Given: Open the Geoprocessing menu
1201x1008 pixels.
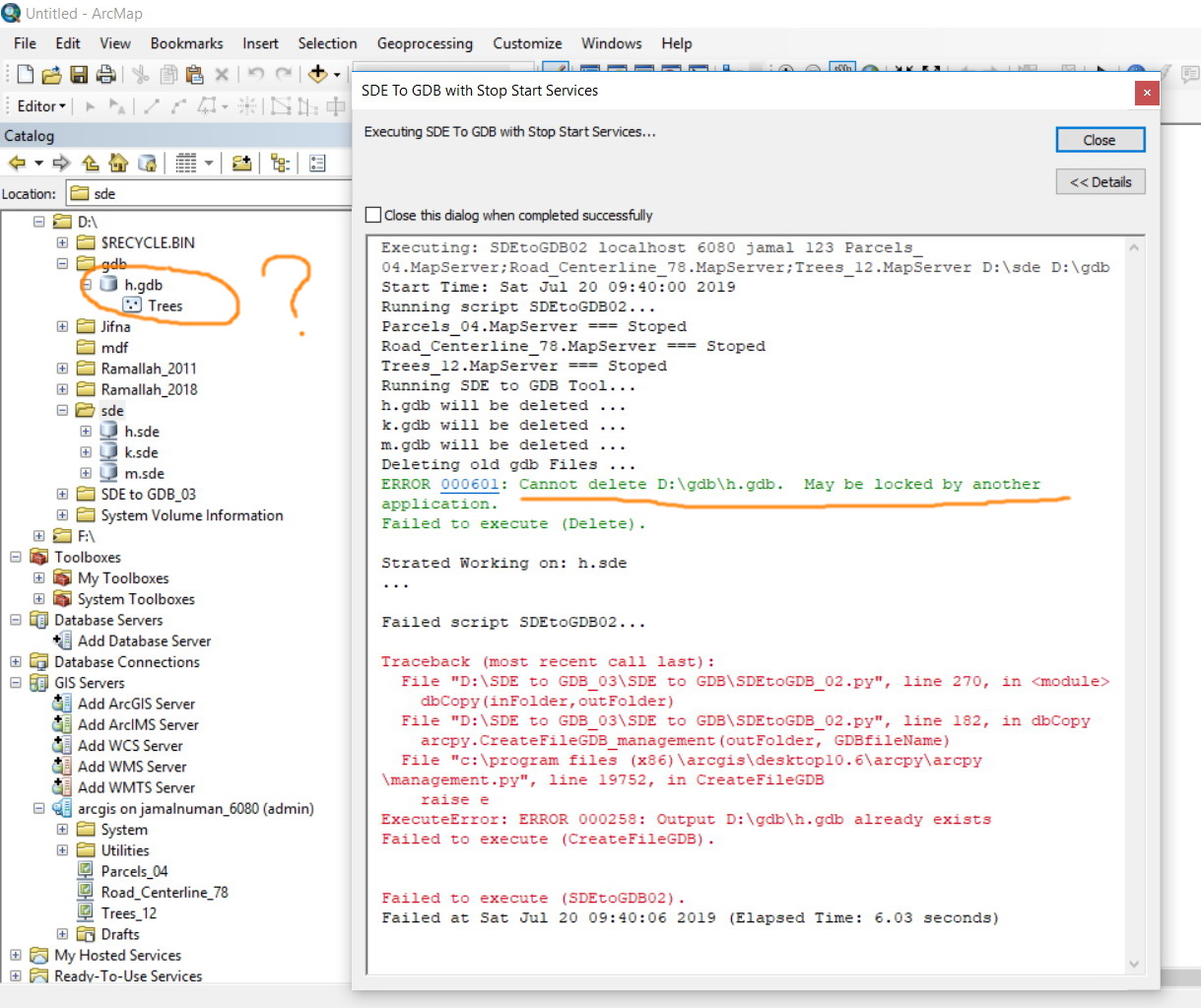Looking at the screenshot, I should pyautogui.click(x=425, y=43).
